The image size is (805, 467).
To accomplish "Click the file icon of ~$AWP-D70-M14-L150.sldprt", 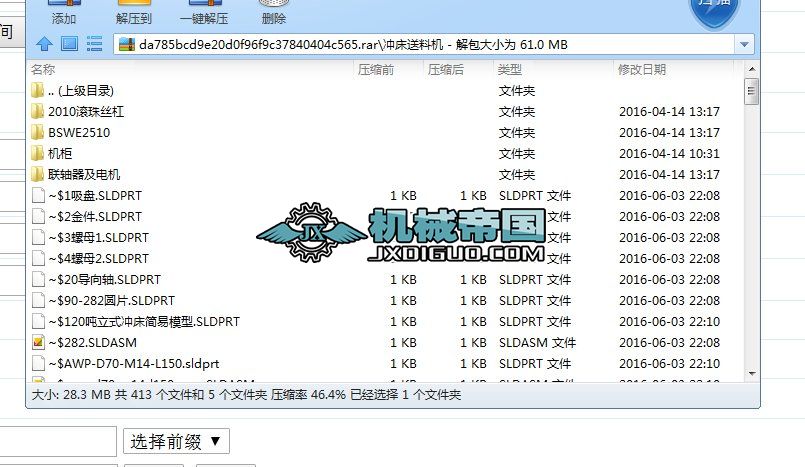I will pos(38,363).
